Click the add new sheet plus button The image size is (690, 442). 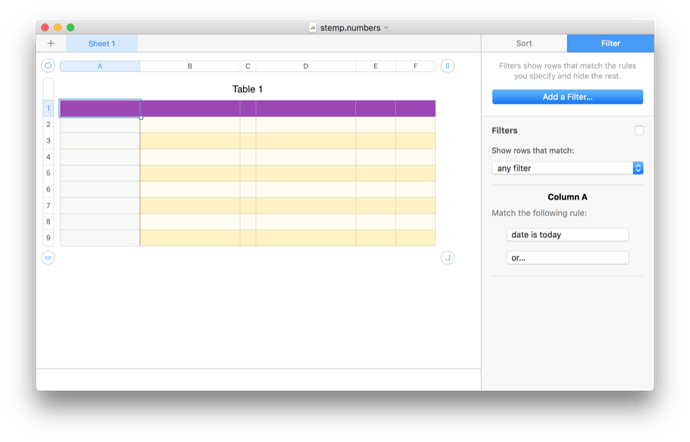[x=51, y=44]
